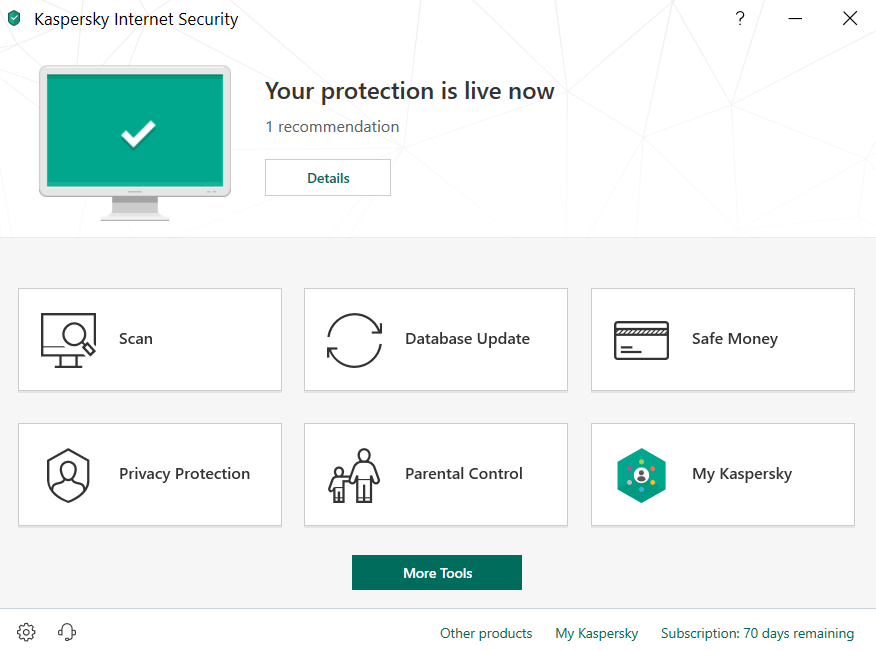Open the Other products link
This screenshot has height=650, width=876.
[x=486, y=633]
